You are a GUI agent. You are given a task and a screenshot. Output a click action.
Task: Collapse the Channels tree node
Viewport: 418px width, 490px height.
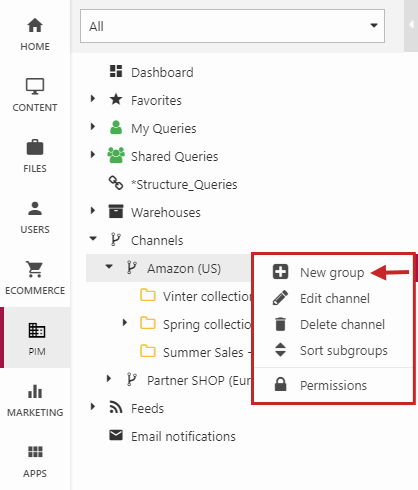click(93, 239)
